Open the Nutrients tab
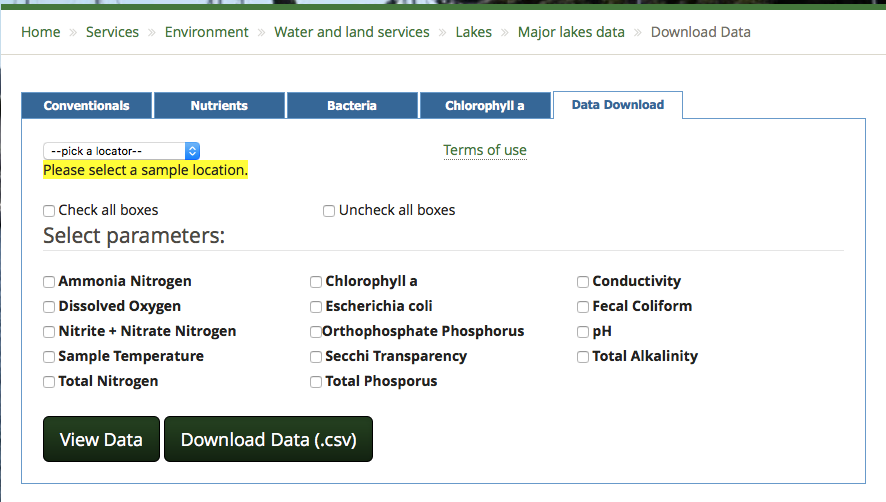 click(219, 105)
